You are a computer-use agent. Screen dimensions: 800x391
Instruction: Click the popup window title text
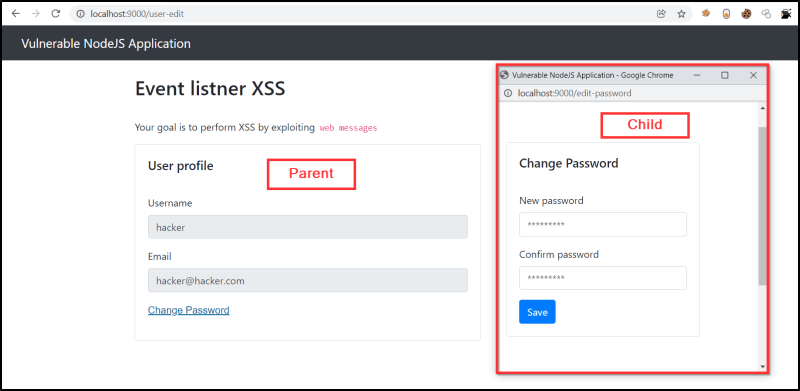click(x=592, y=75)
